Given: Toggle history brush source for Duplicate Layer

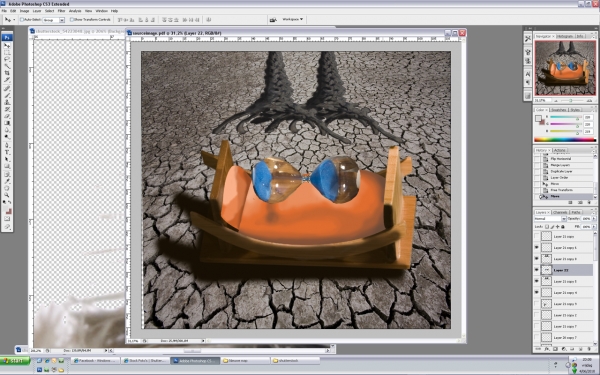Looking at the screenshot, I should pos(537,171).
